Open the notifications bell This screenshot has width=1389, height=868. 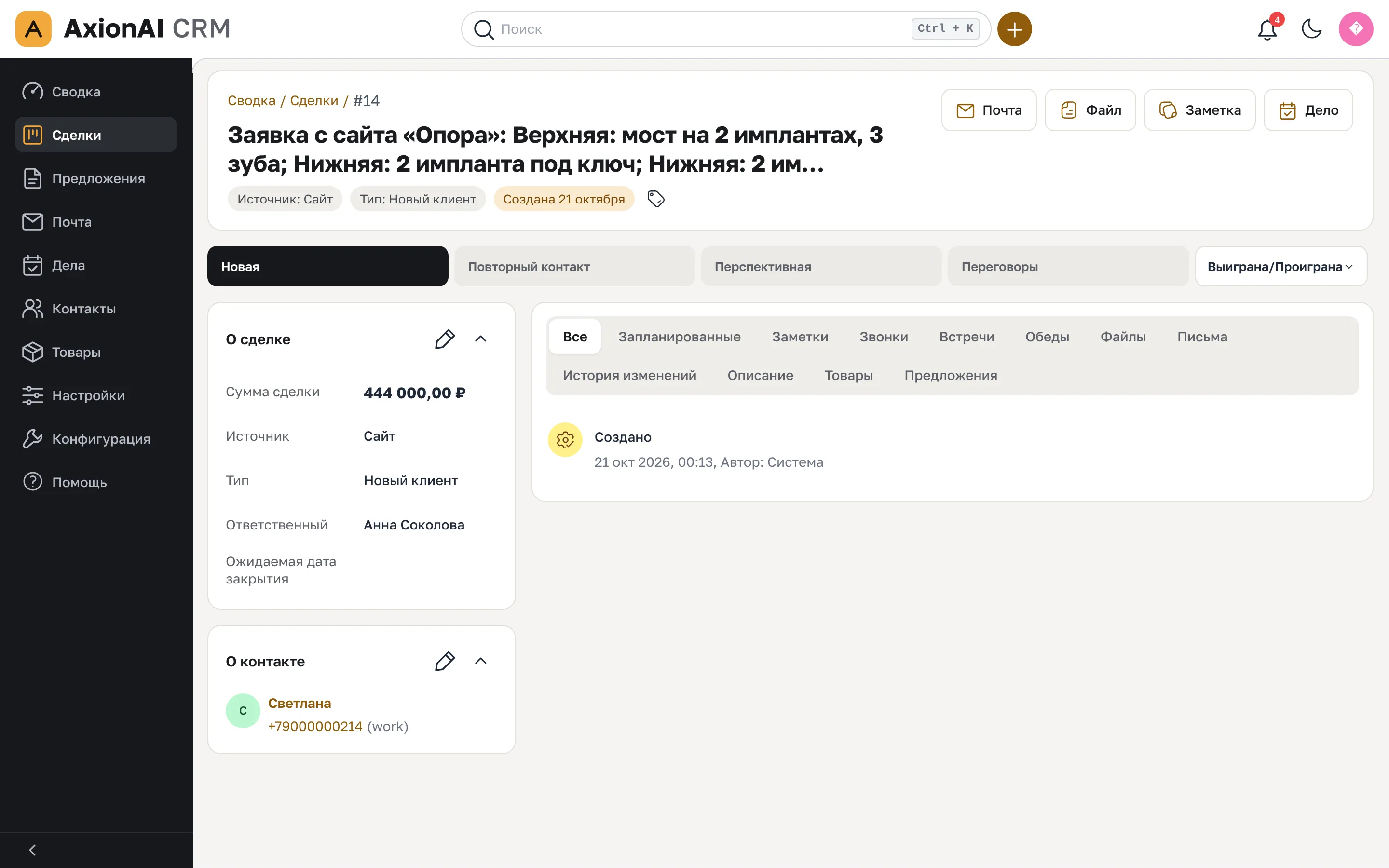click(x=1267, y=29)
